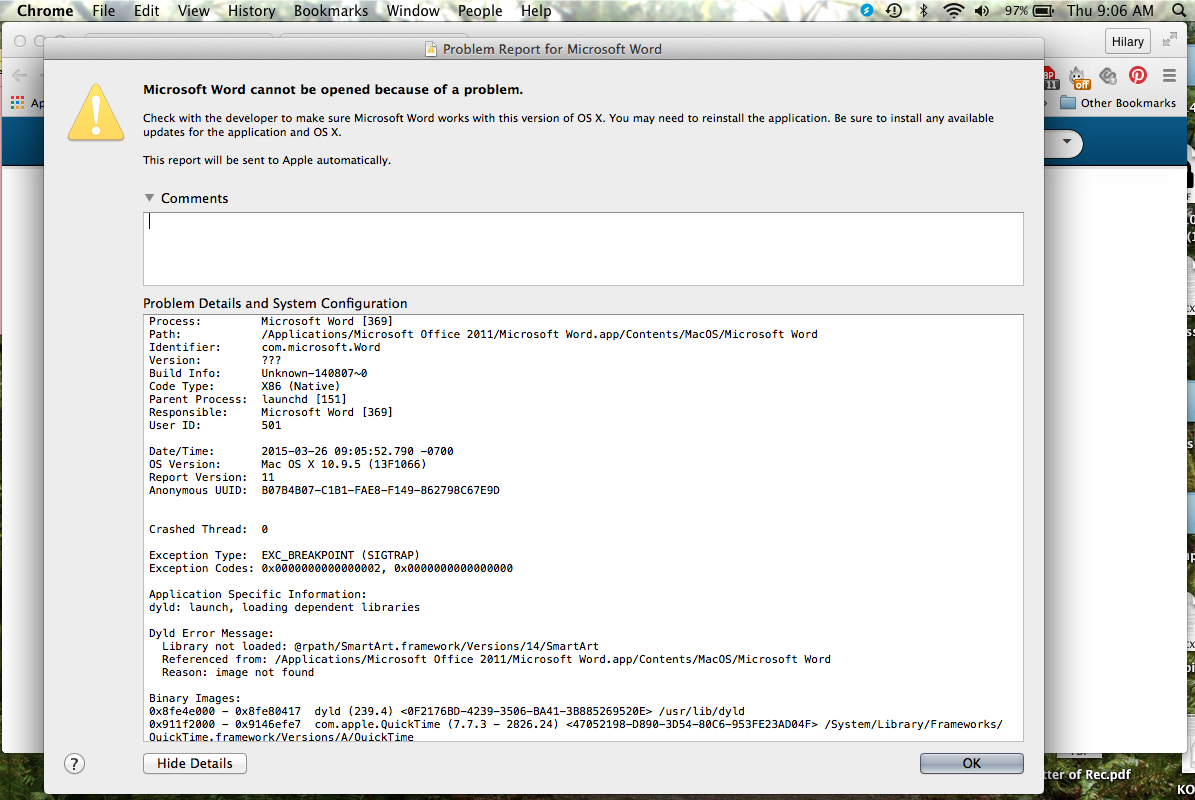Viewport: 1195px width, 800px height.
Task: Open the People menu
Action: [x=480, y=11]
